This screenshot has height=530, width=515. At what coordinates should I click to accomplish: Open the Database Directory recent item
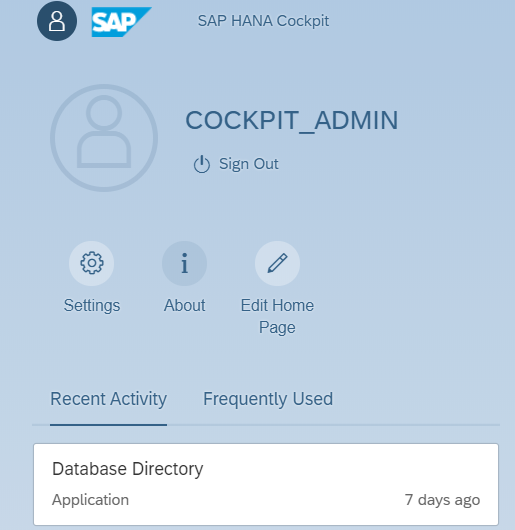tap(266, 484)
